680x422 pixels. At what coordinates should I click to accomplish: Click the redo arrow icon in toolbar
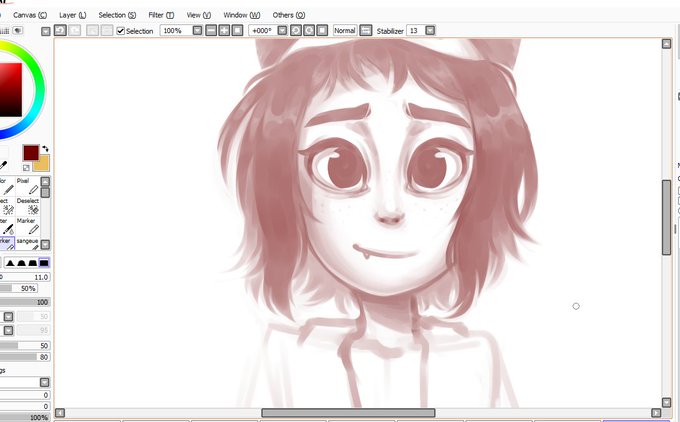(75, 30)
